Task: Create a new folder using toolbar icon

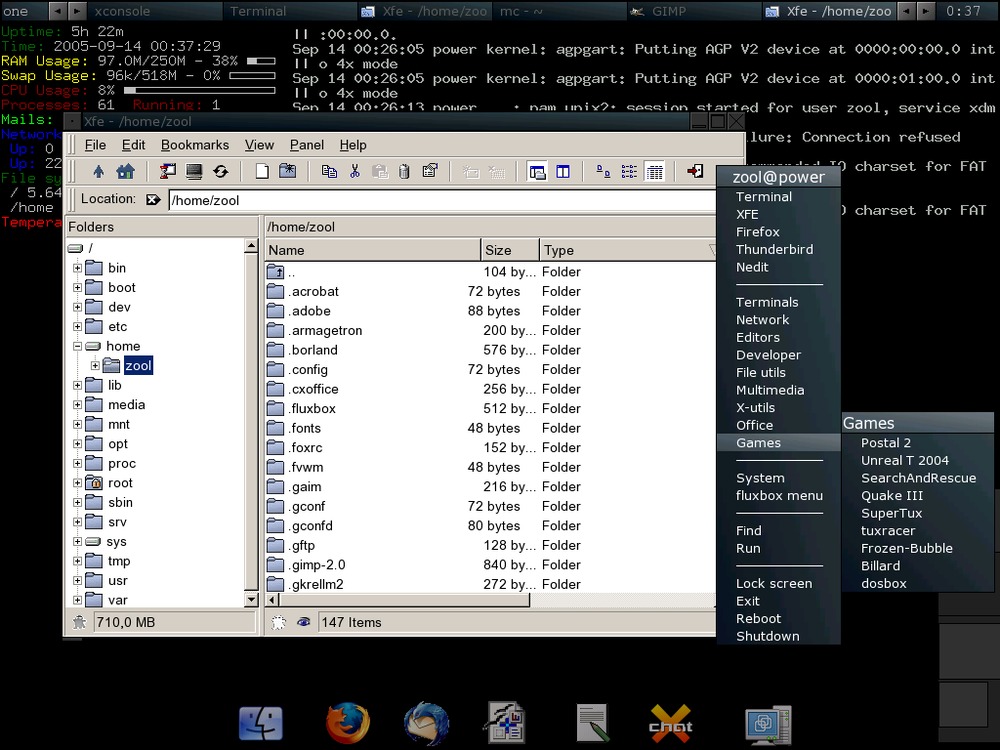Action: click(288, 172)
